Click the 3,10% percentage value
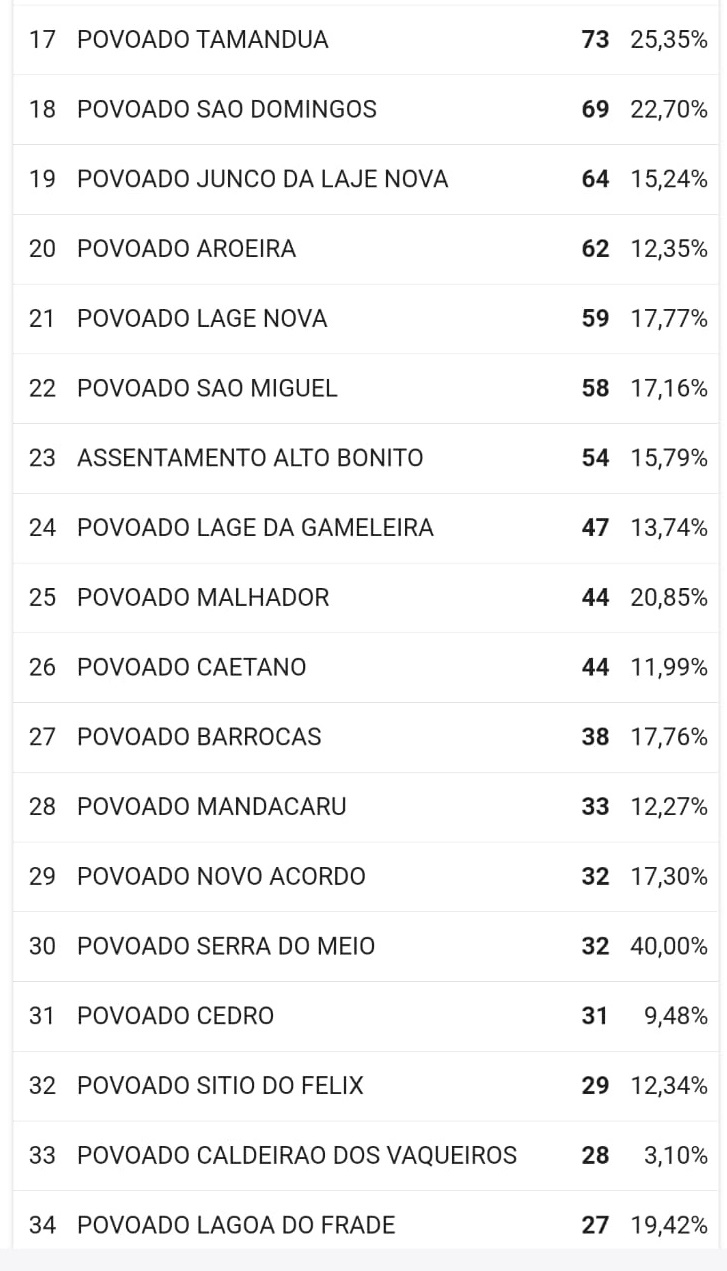 [676, 1156]
